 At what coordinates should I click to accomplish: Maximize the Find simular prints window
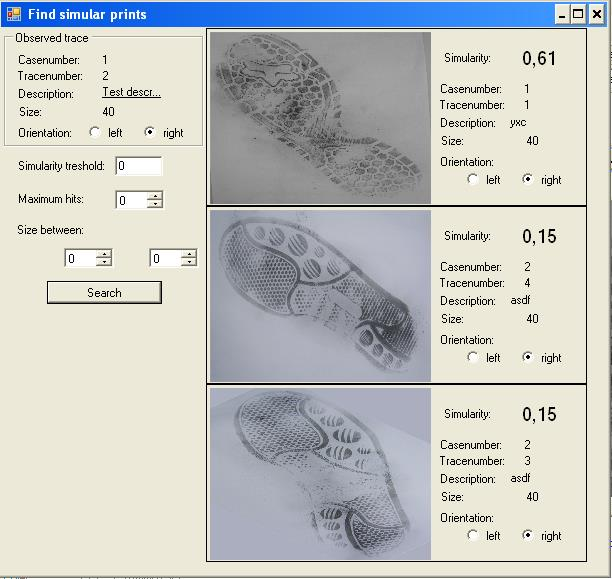(578, 14)
